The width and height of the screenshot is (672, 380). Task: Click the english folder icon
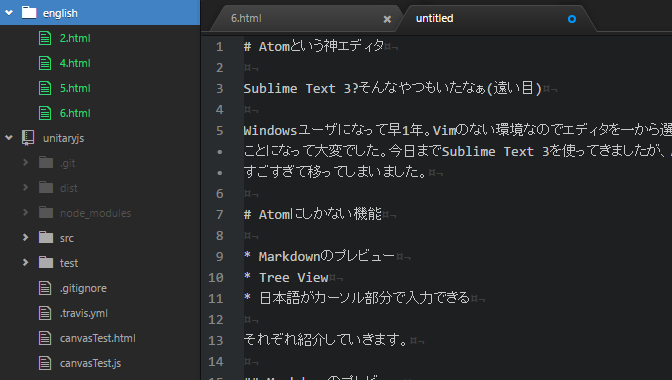29,12
